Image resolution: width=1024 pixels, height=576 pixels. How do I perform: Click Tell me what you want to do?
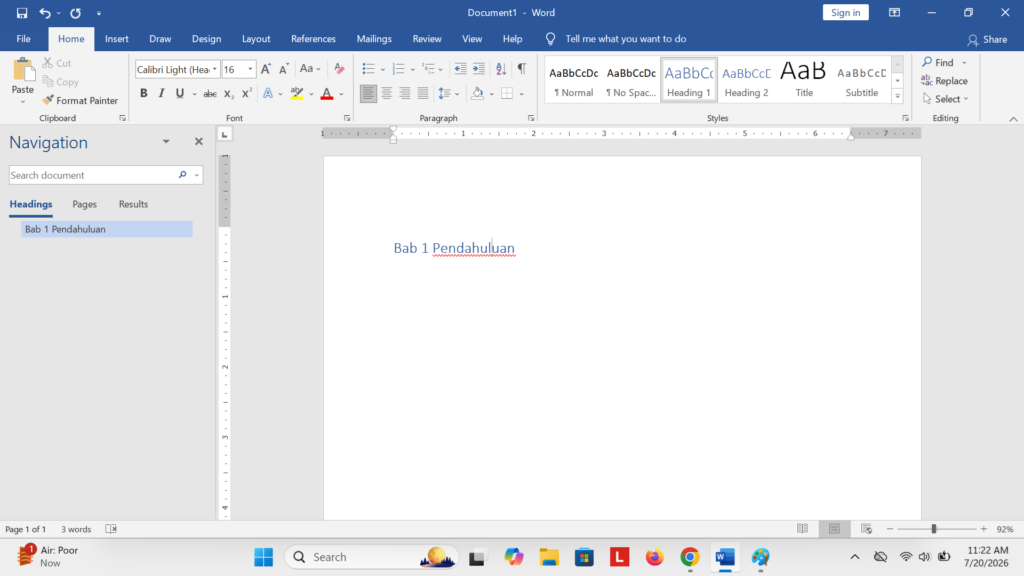[x=625, y=39]
